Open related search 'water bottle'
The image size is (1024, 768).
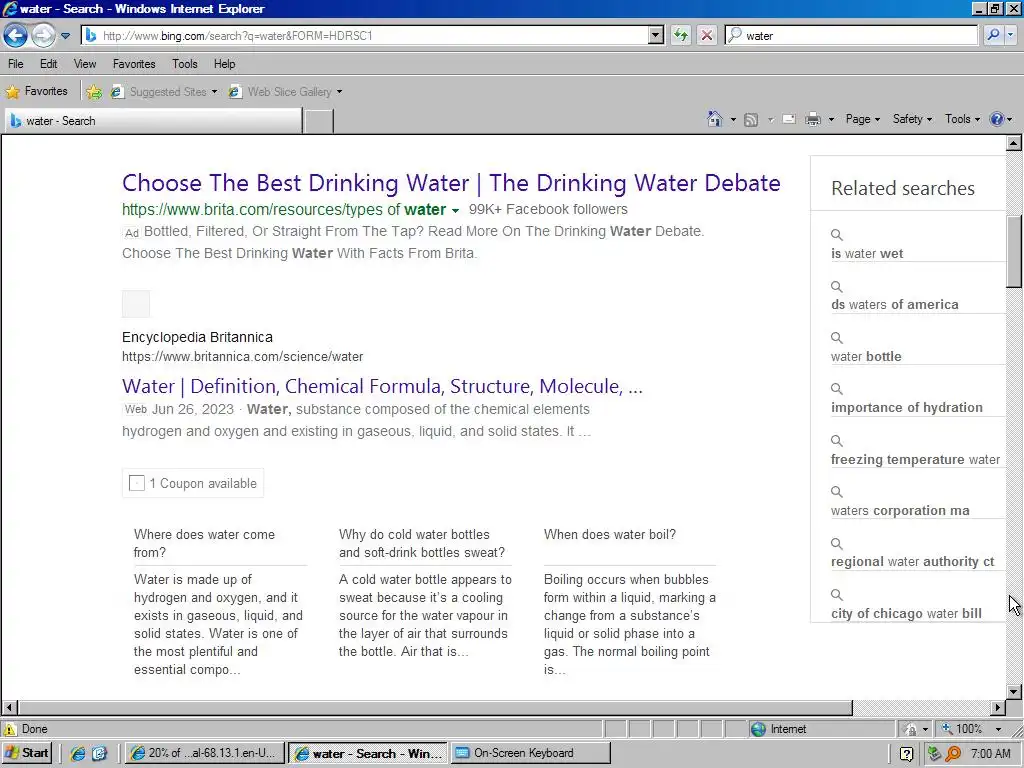pos(866,357)
